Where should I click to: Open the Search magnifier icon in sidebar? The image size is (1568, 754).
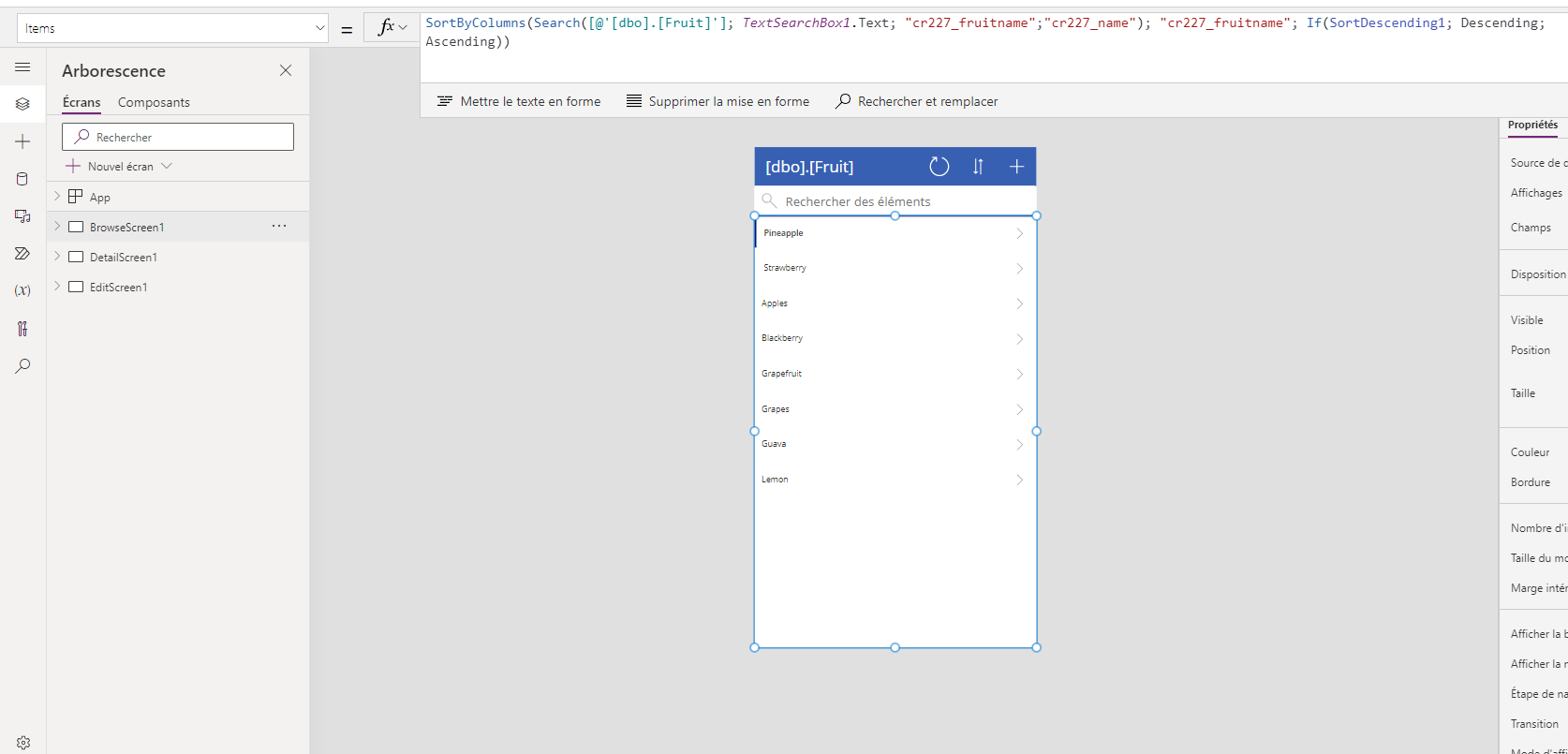pyautogui.click(x=22, y=366)
